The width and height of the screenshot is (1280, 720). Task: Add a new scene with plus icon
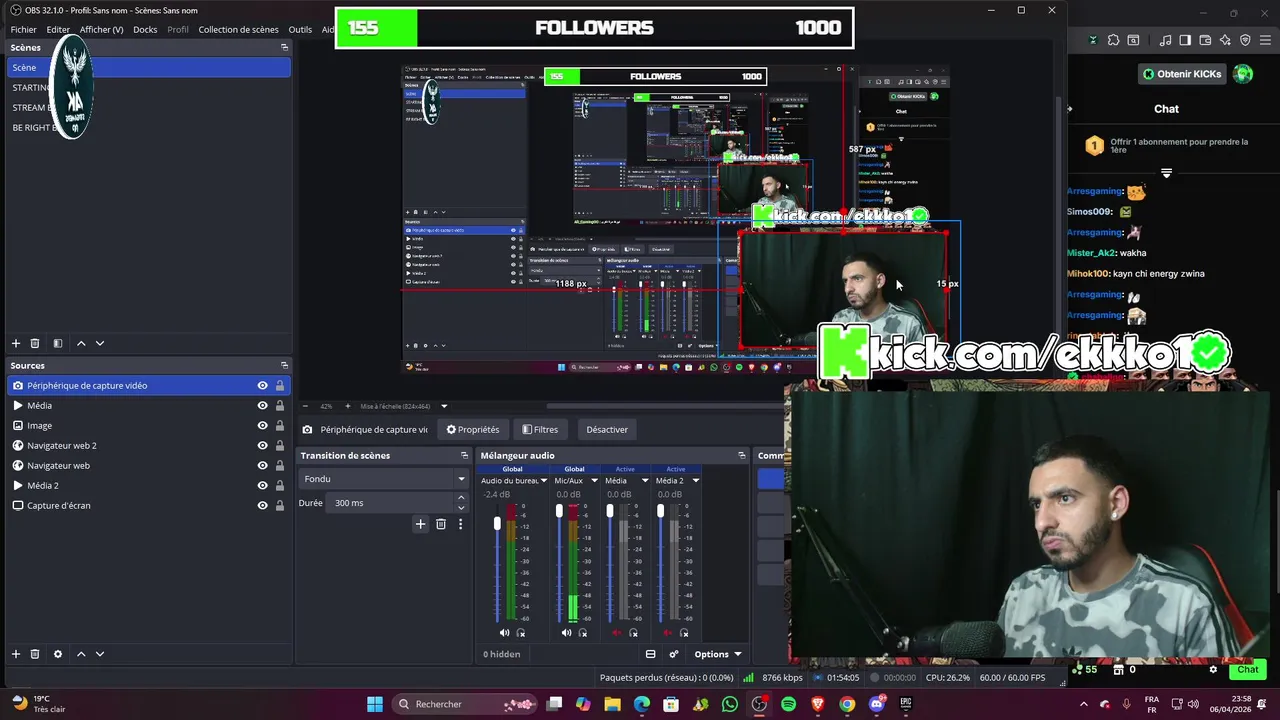(x=15, y=343)
